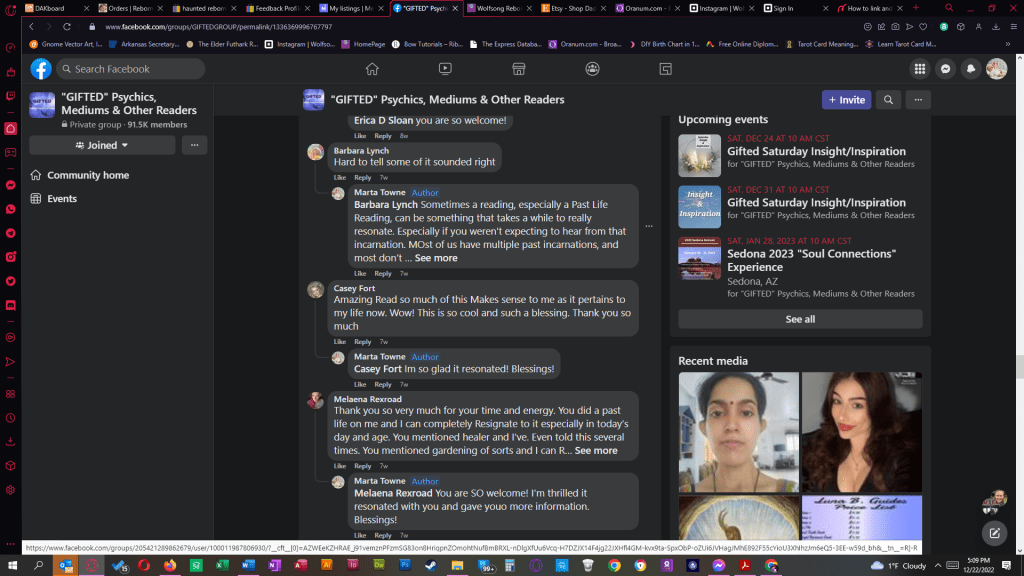Open the Groups icon in top navigation
Screen dimensions: 1024x576
592,69
